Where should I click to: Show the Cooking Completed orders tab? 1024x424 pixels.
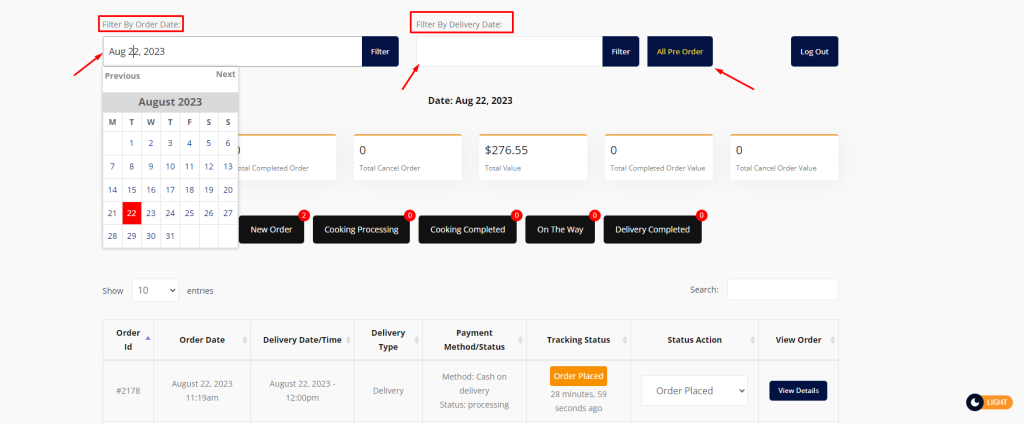[467, 230]
